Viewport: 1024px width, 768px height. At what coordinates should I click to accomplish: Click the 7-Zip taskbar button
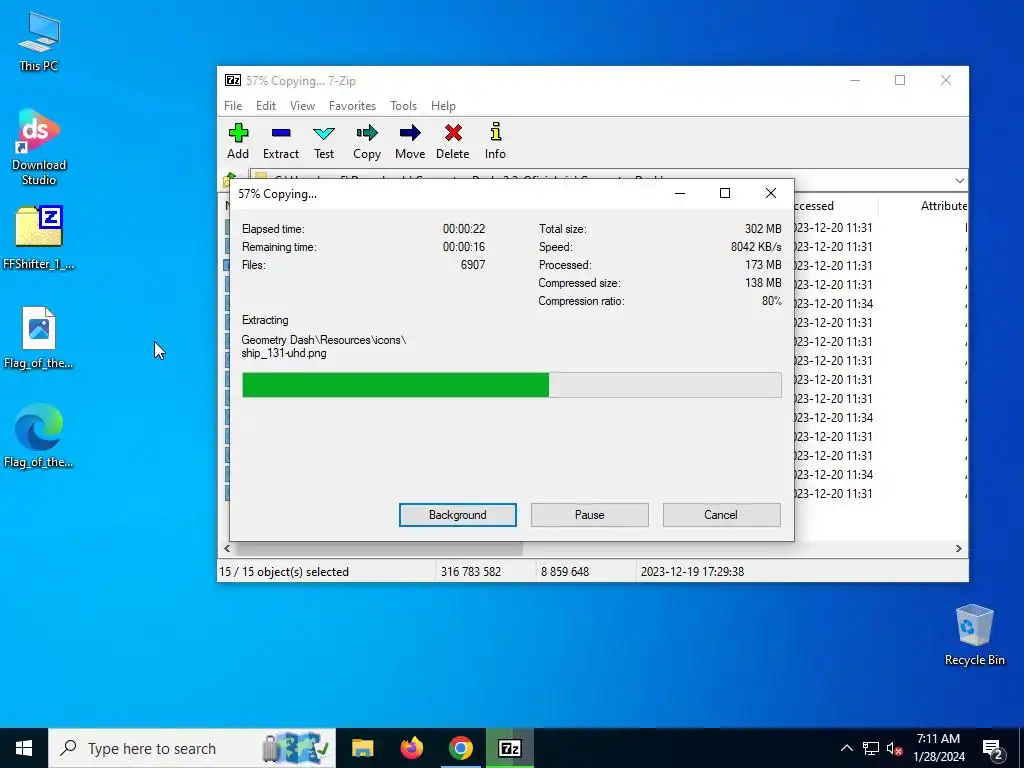click(x=509, y=748)
